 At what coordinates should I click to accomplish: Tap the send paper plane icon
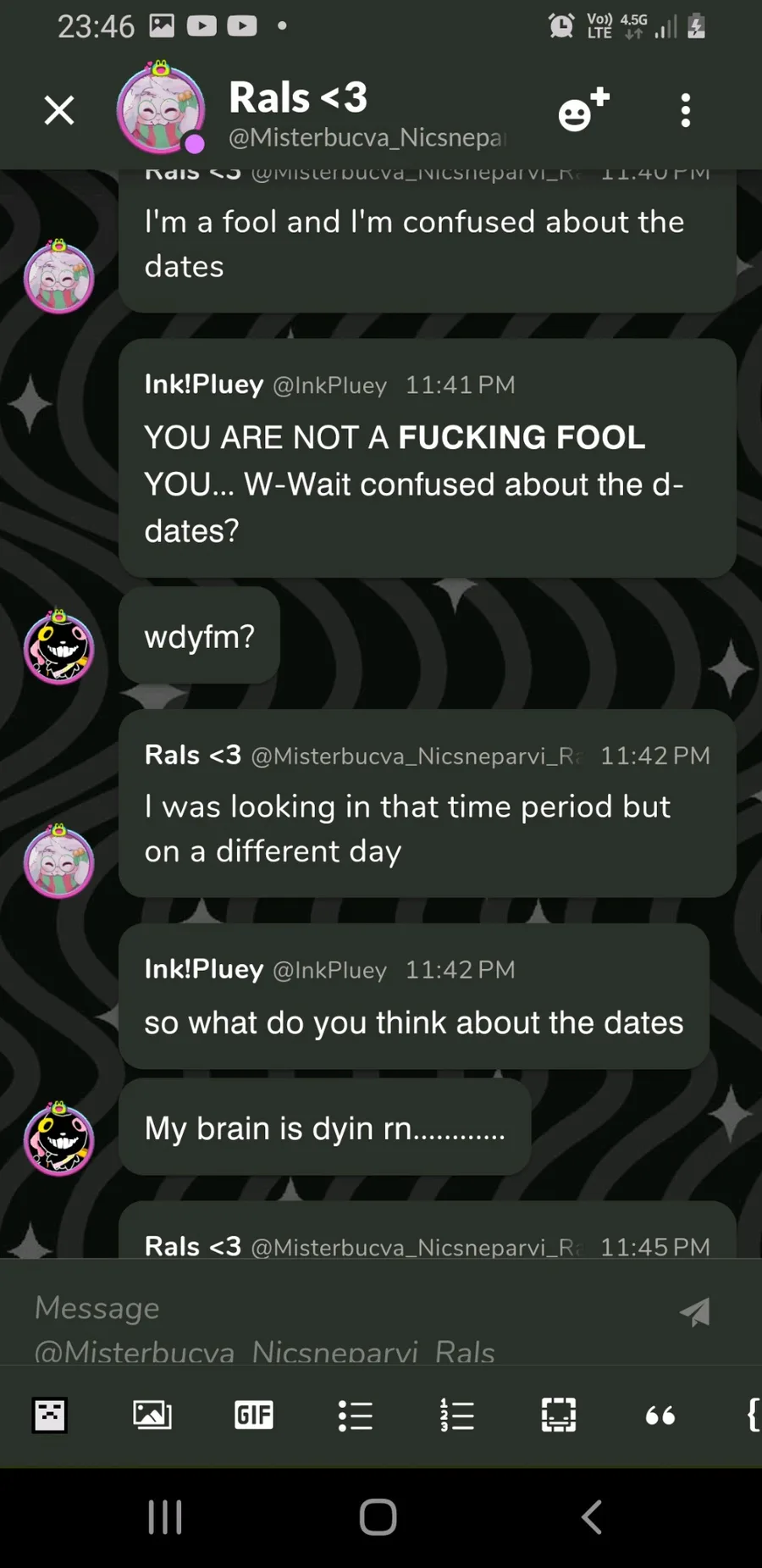(695, 1311)
